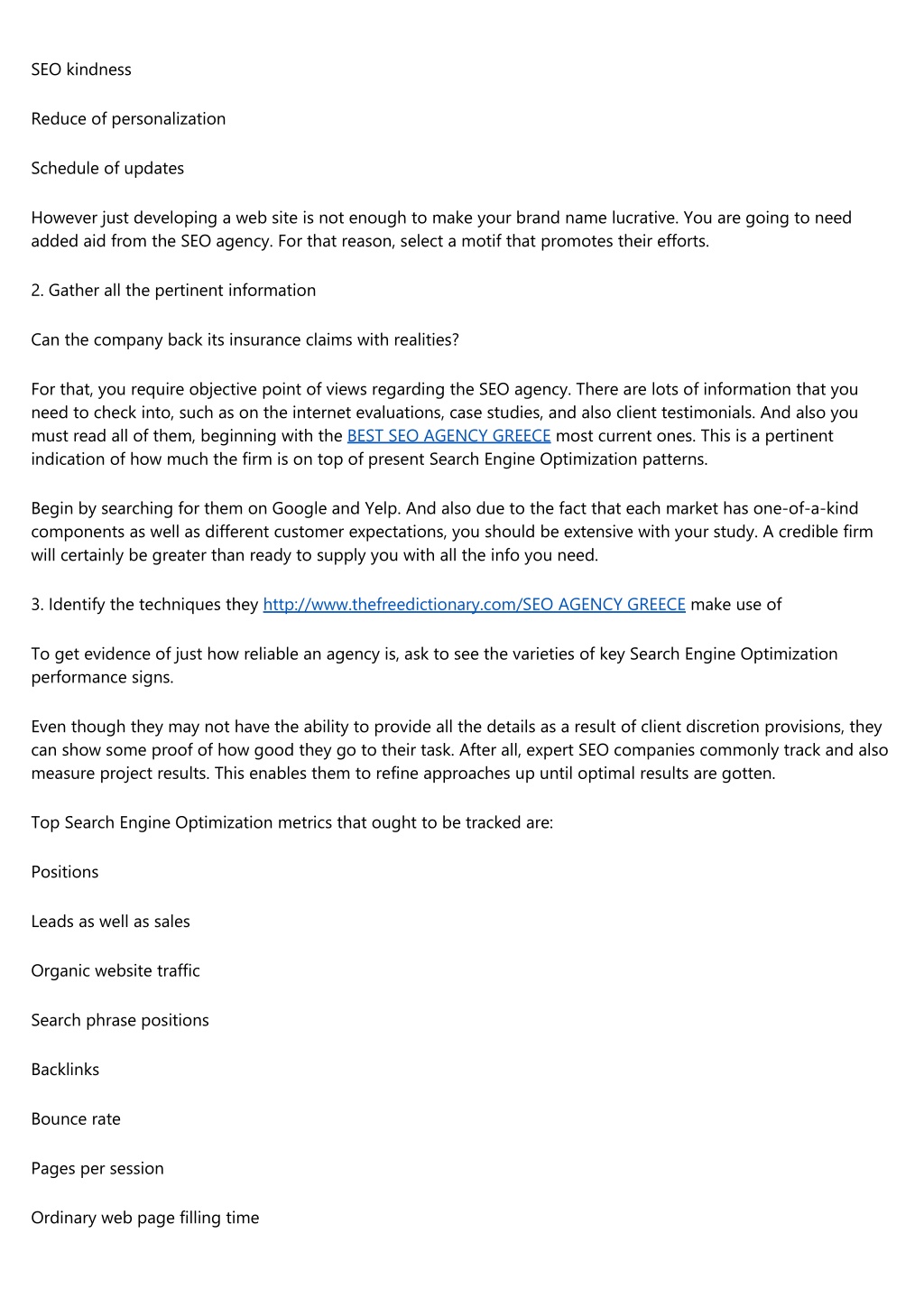Click the 'Organic website traffic' item
The image size is (924, 1308).
(115, 971)
